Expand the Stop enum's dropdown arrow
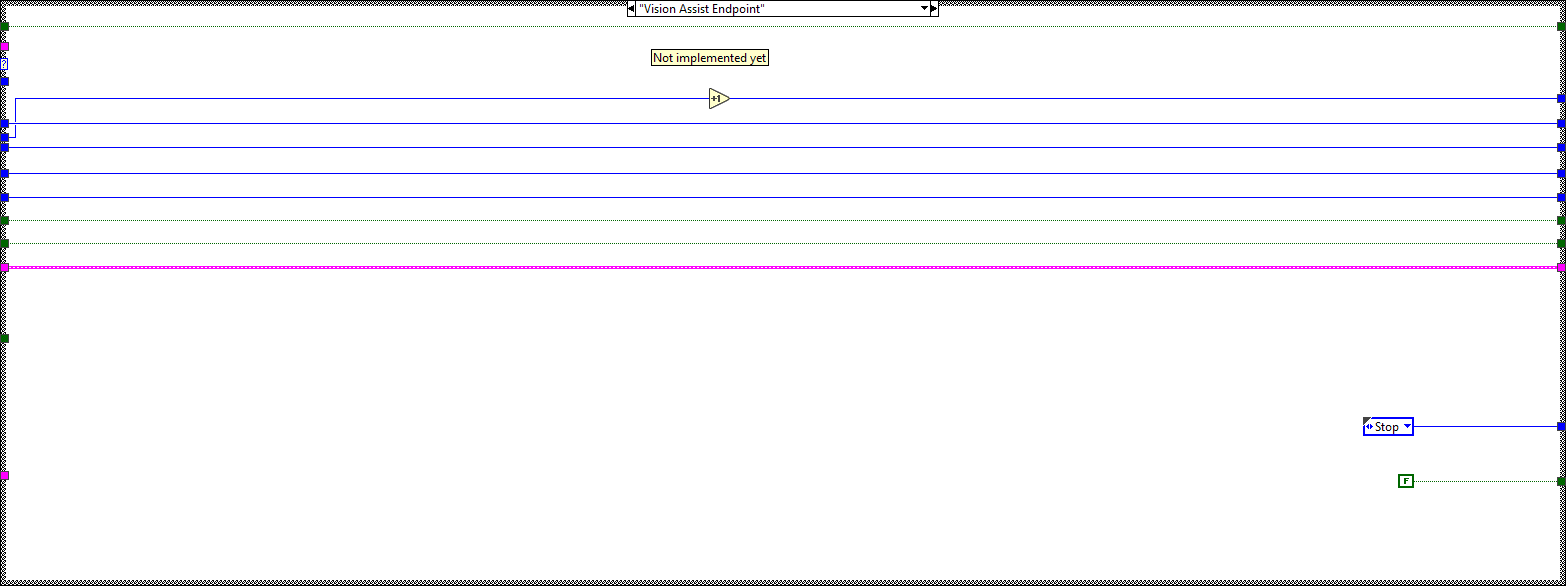The height and width of the screenshot is (586, 1566). point(1407,427)
